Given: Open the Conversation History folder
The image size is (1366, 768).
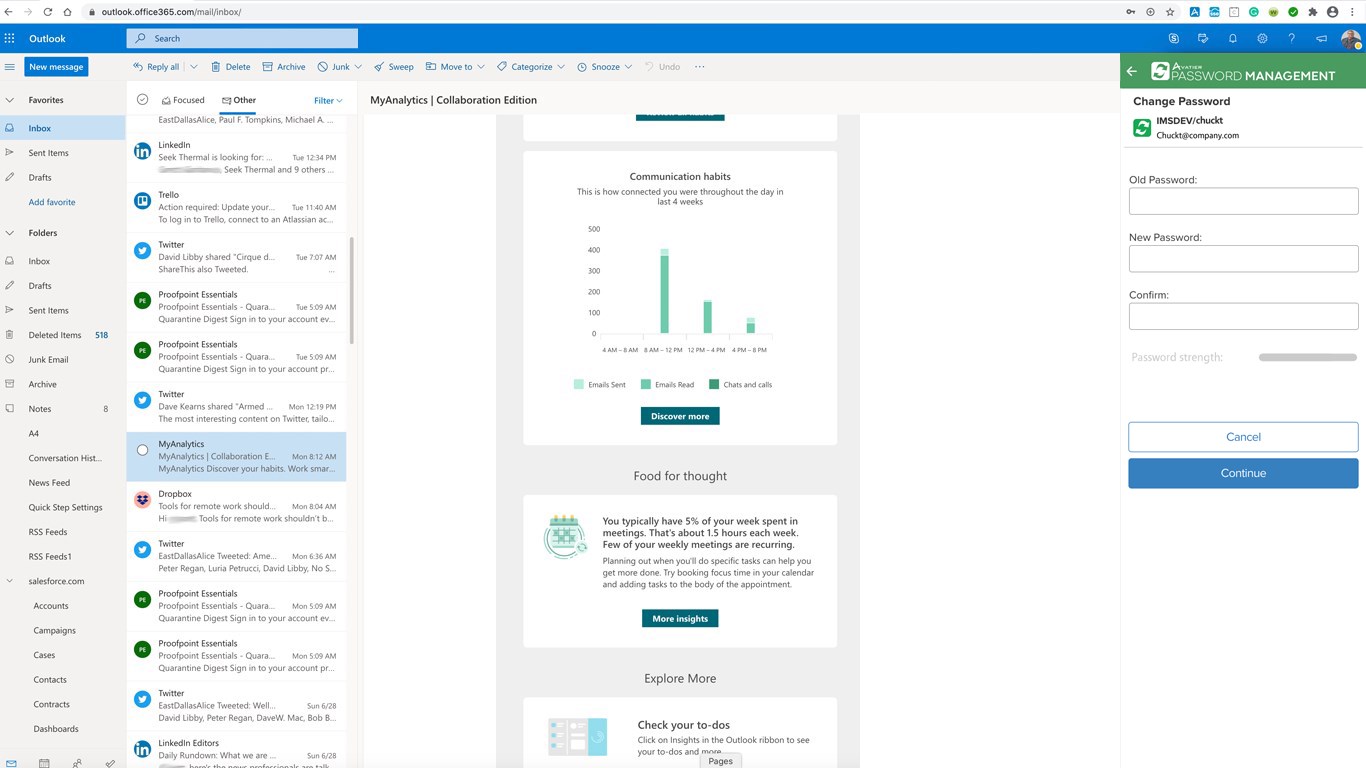Looking at the screenshot, I should pyautogui.click(x=62, y=458).
